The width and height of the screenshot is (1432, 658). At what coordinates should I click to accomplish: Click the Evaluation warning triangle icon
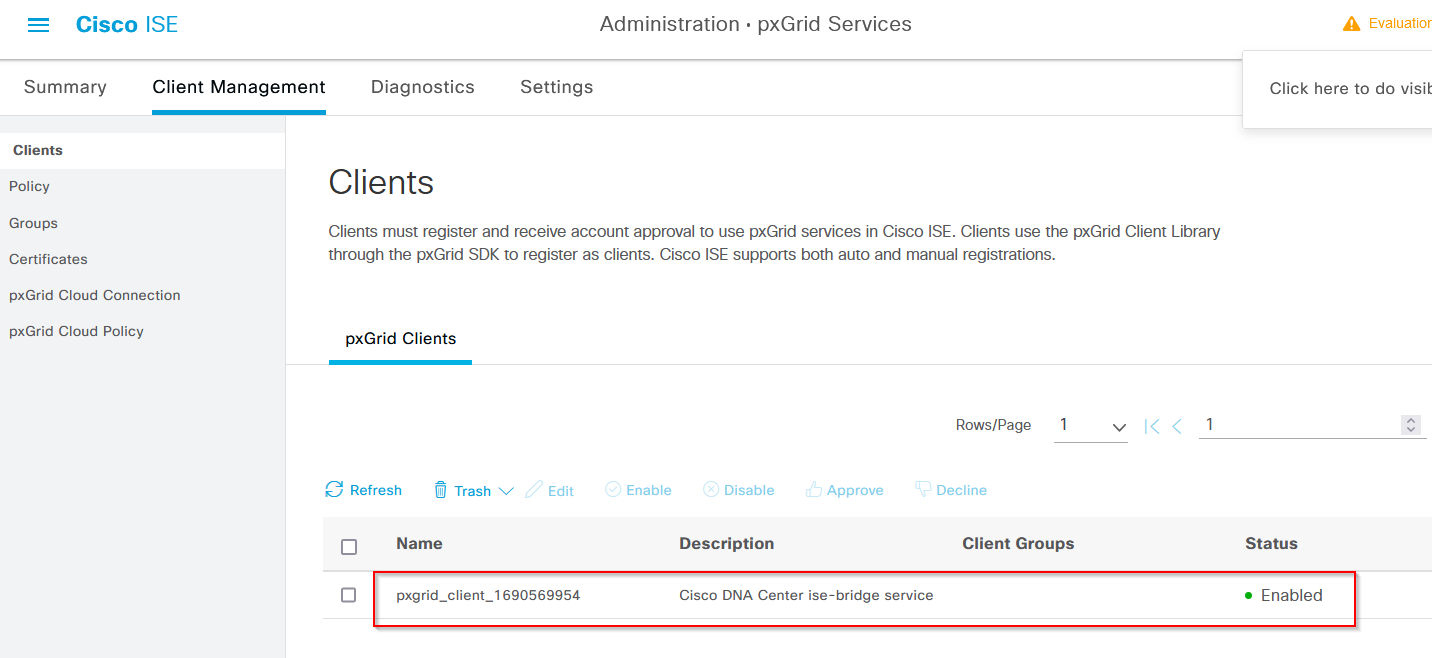tap(1351, 23)
